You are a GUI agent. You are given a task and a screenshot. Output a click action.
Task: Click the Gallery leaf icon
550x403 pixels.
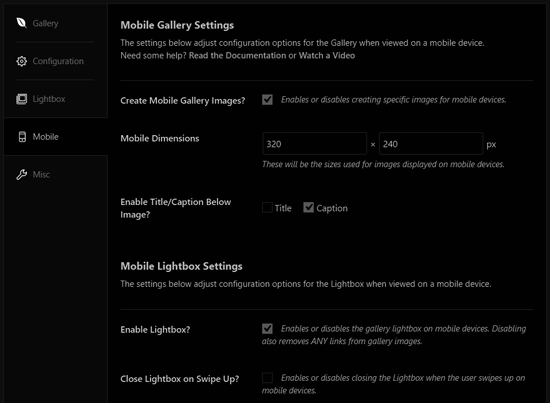pyautogui.click(x=21, y=23)
